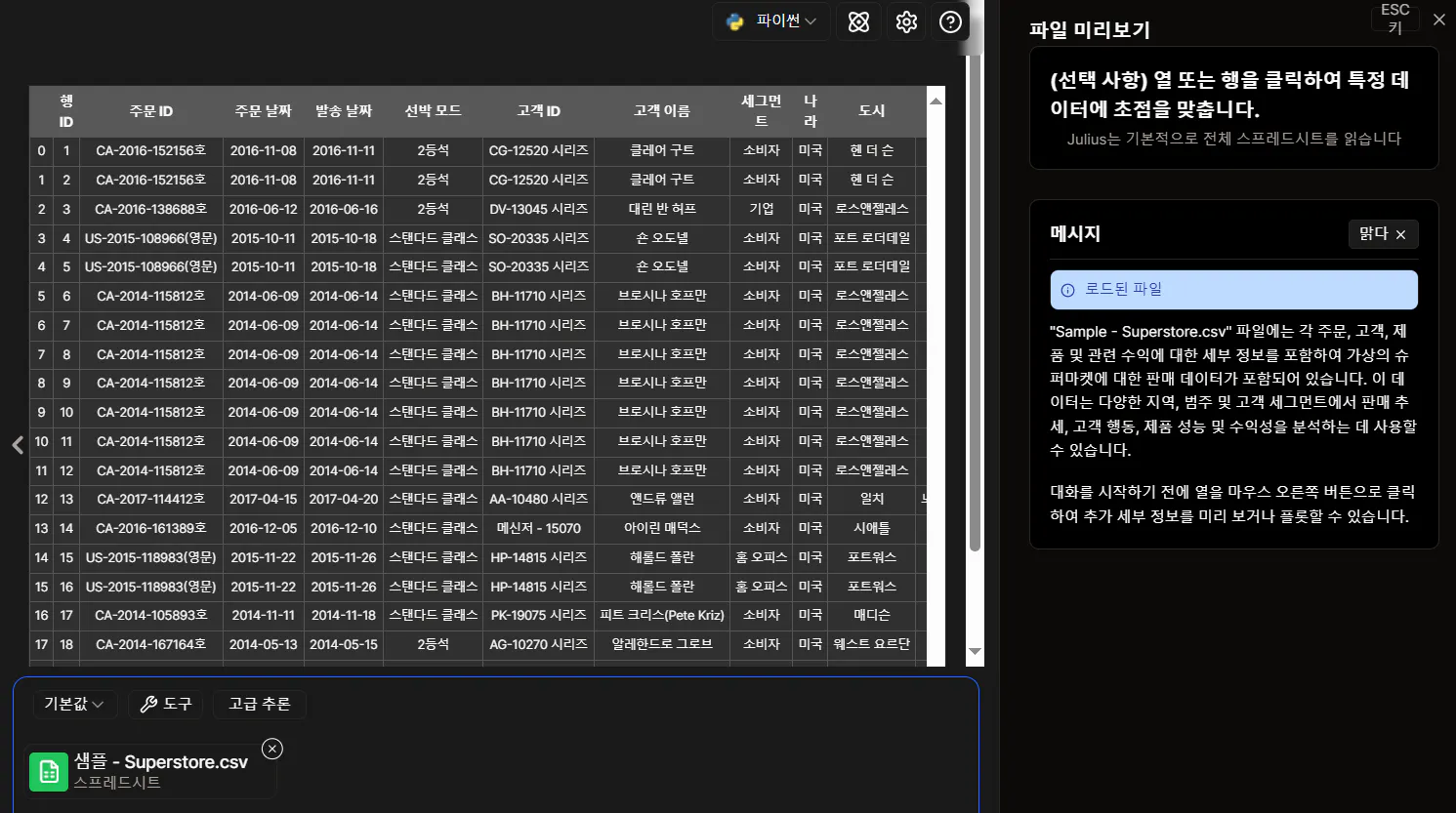Click the customer name 아이린 매덕스

(662, 528)
